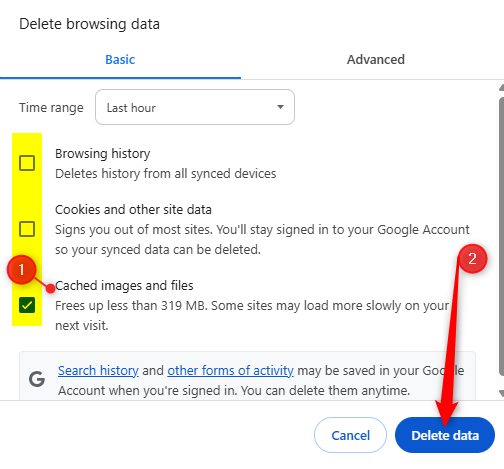This screenshot has height=469, width=504.
Task: Open the Time range dropdown
Action: coord(195,107)
